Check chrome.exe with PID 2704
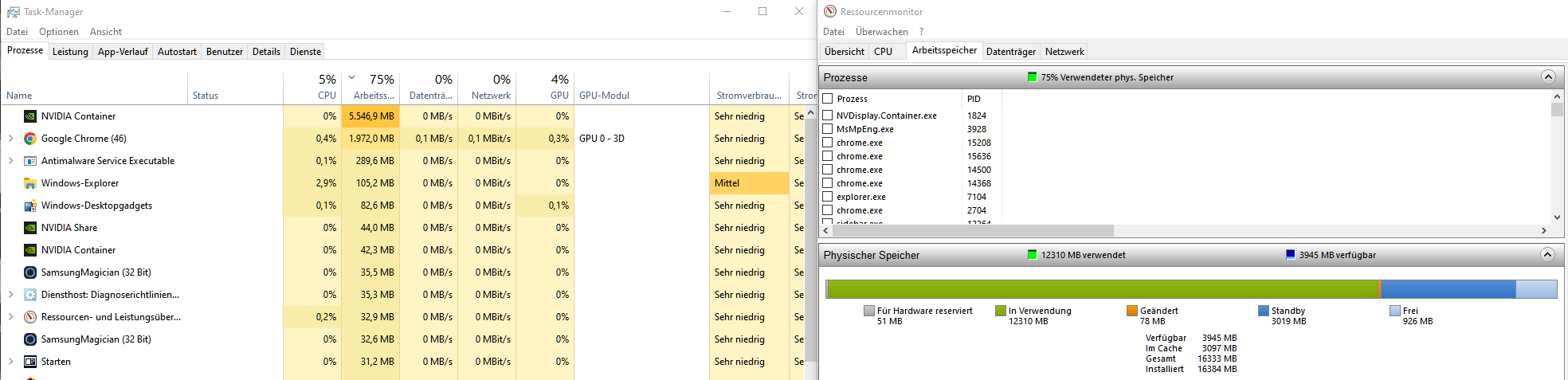 (828, 210)
